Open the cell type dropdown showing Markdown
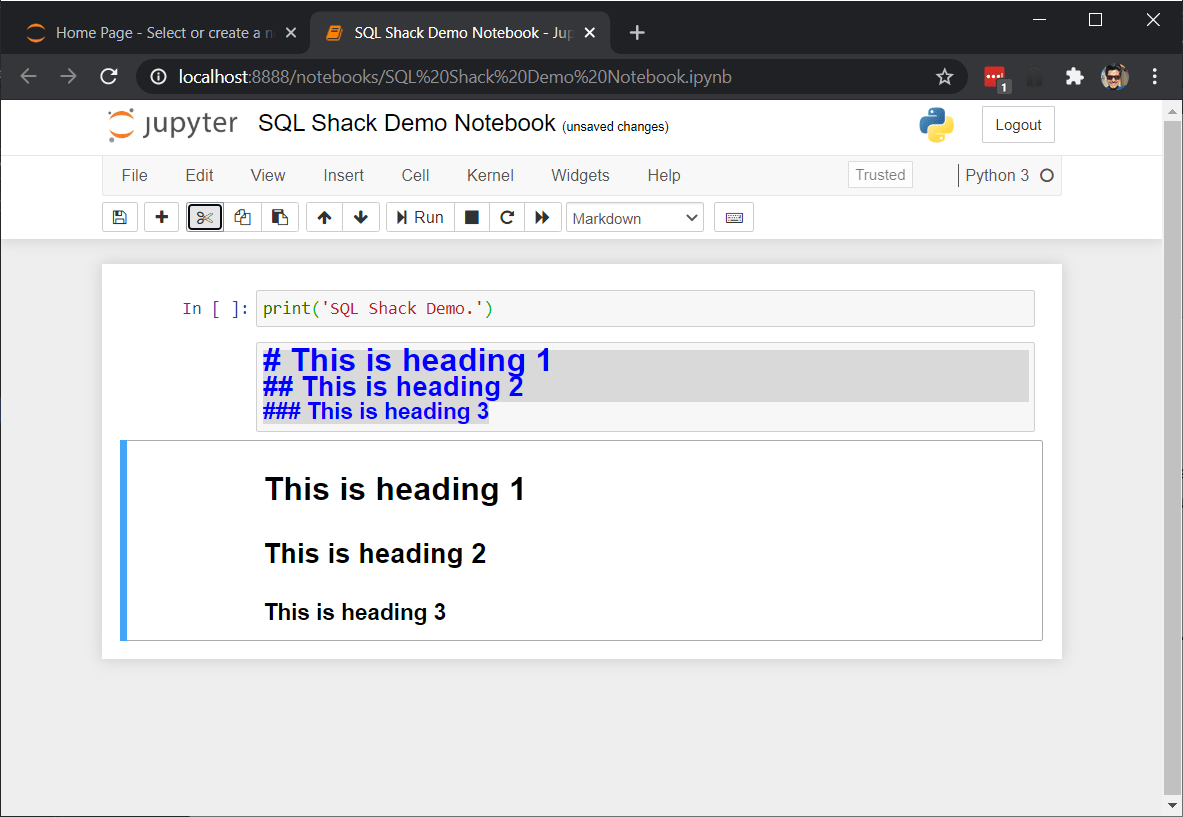Viewport: 1183px width, 817px height. tap(634, 217)
